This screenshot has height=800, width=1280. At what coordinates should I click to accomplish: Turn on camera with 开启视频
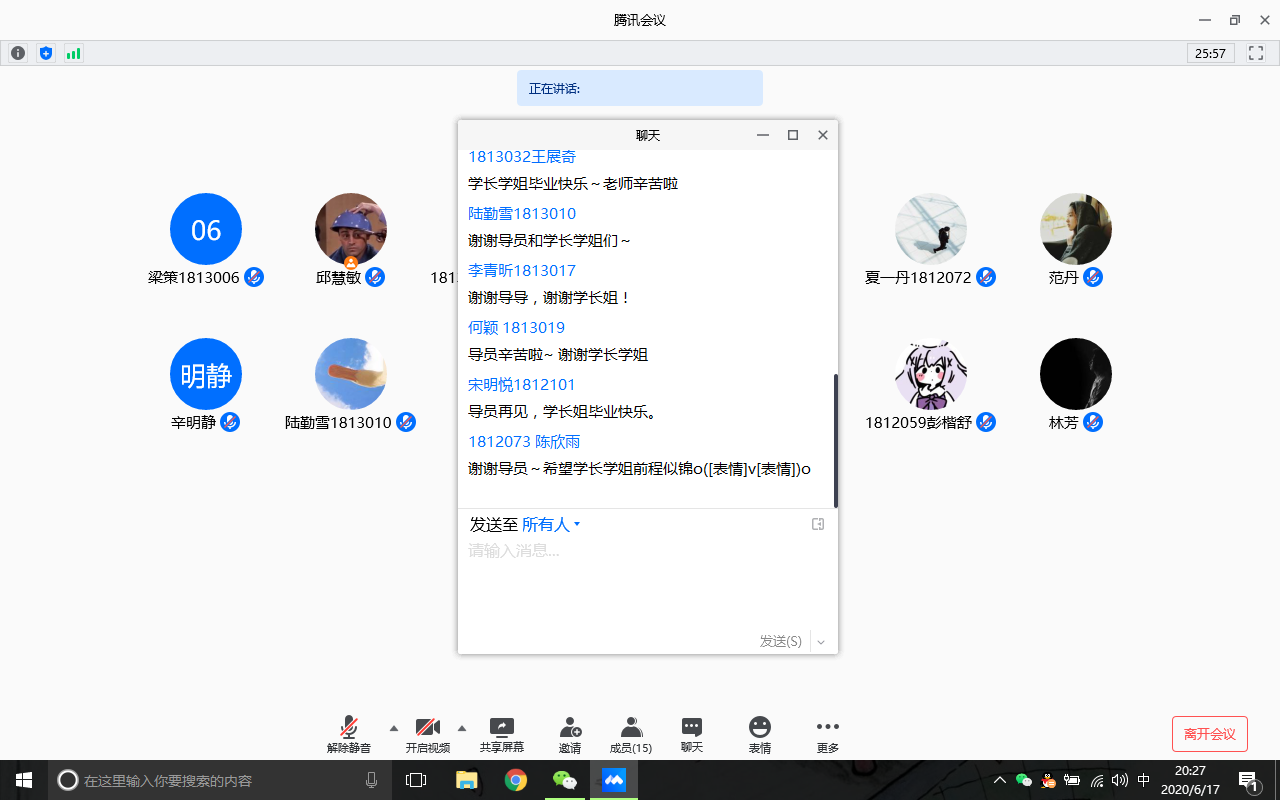point(428,735)
